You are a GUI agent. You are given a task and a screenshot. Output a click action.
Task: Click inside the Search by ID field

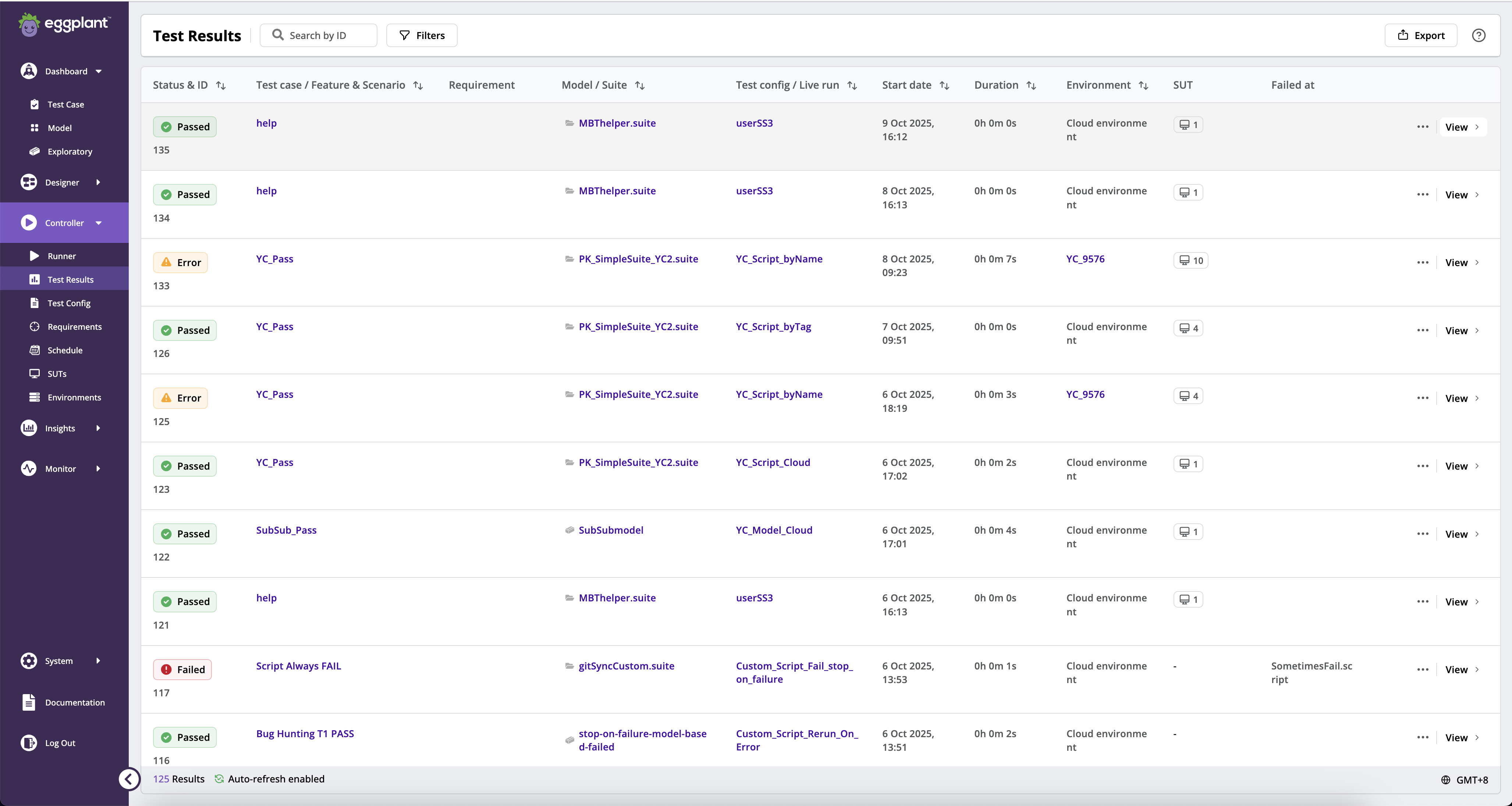(x=318, y=35)
